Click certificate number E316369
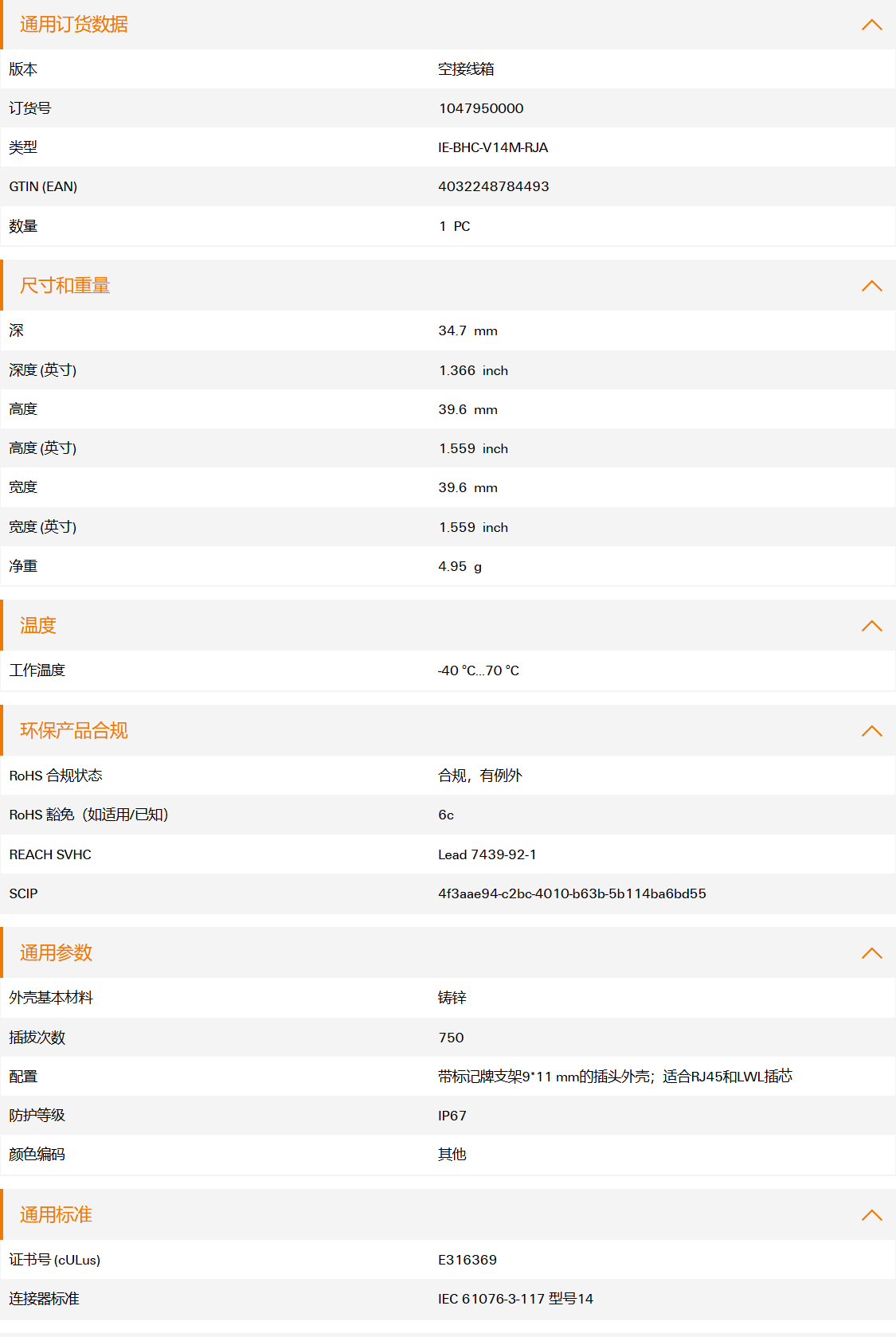 pos(468,1260)
